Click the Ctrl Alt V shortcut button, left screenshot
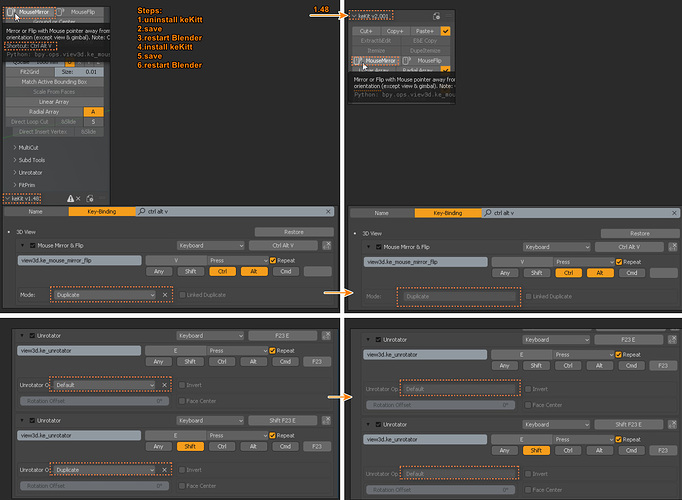The image size is (682, 500). point(283,246)
